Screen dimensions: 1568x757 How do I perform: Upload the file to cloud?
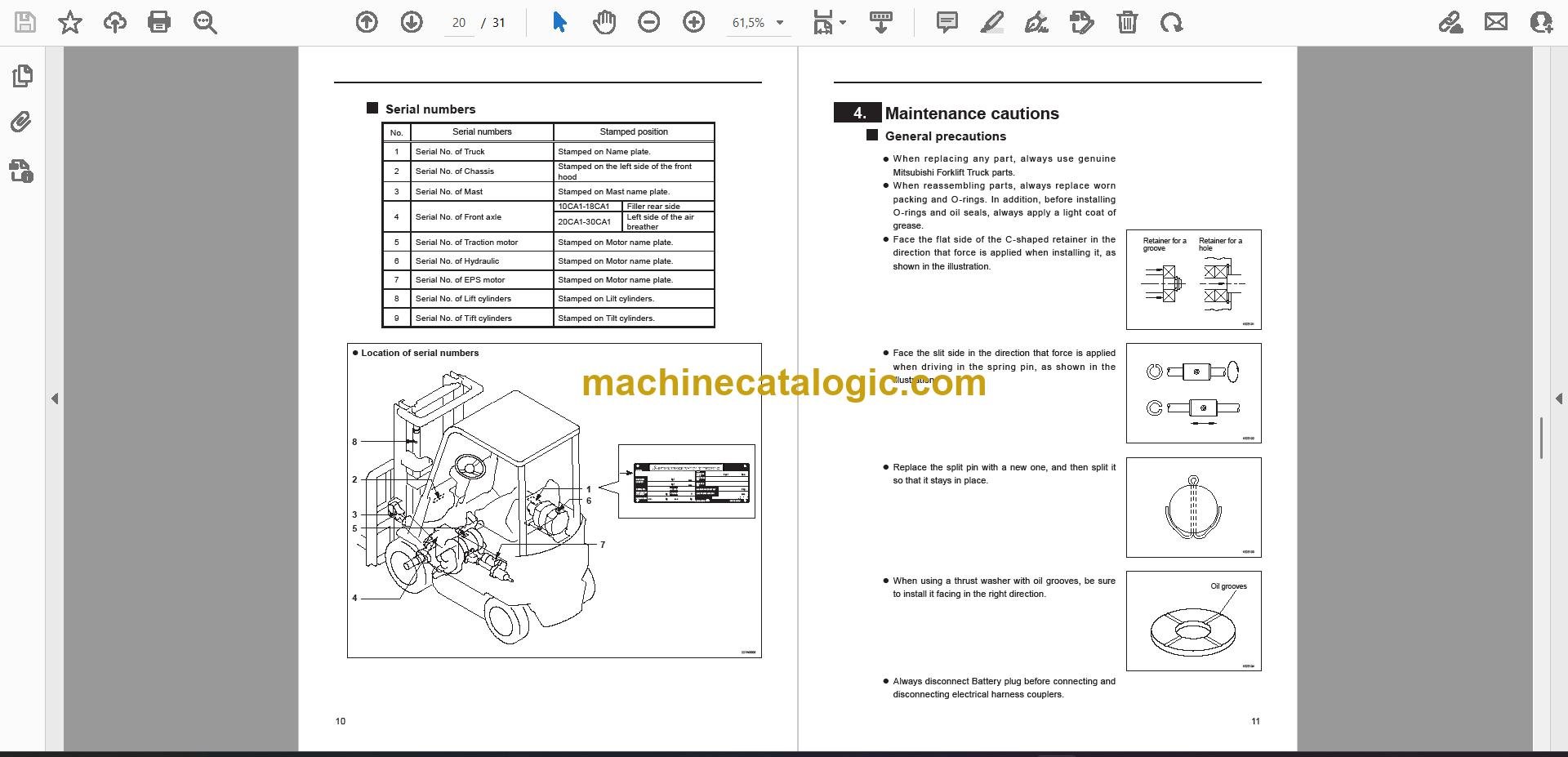pyautogui.click(x=114, y=22)
